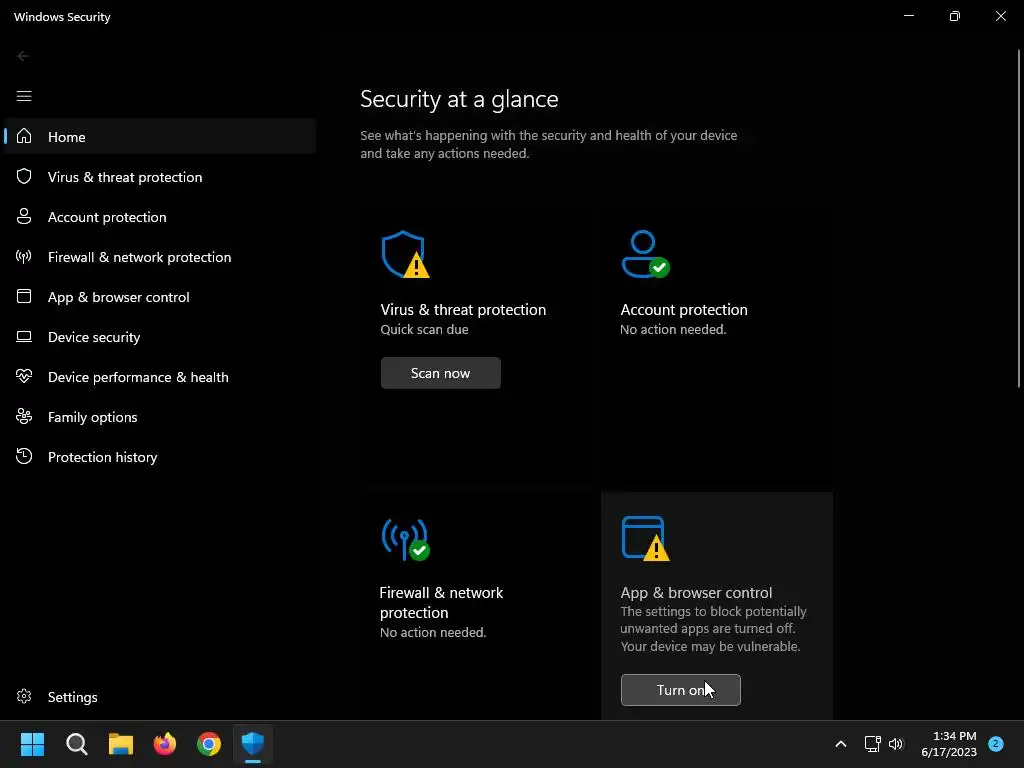Click the 'Windows Security' window title

click(x=62, y=17)
